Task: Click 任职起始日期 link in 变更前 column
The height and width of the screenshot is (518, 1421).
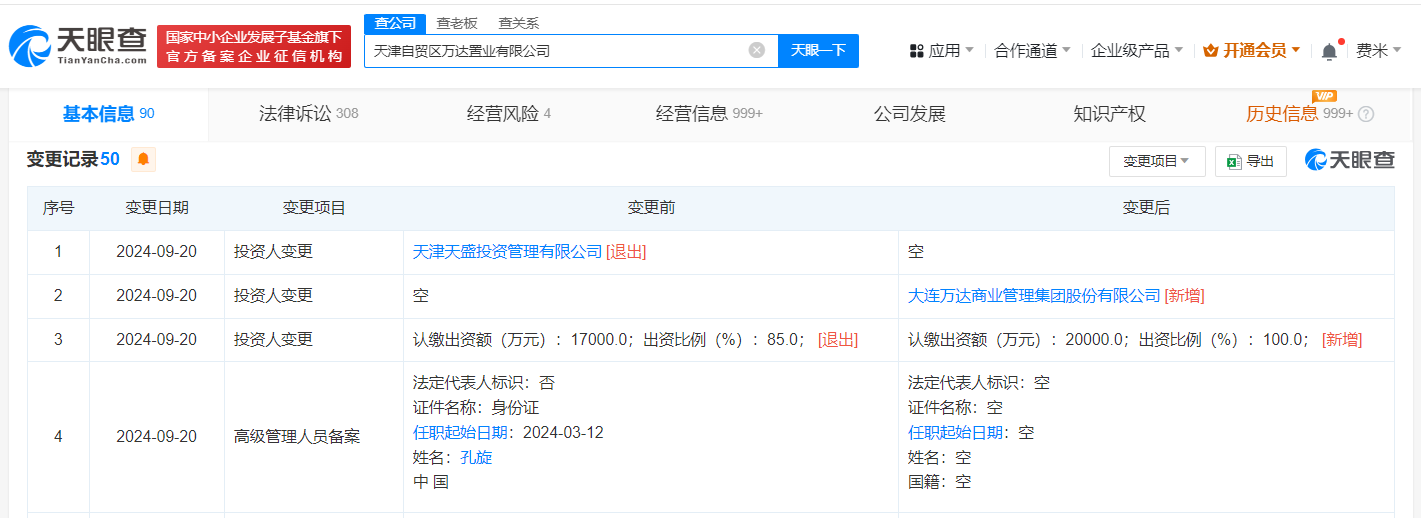Action: (x=461, y=432)
